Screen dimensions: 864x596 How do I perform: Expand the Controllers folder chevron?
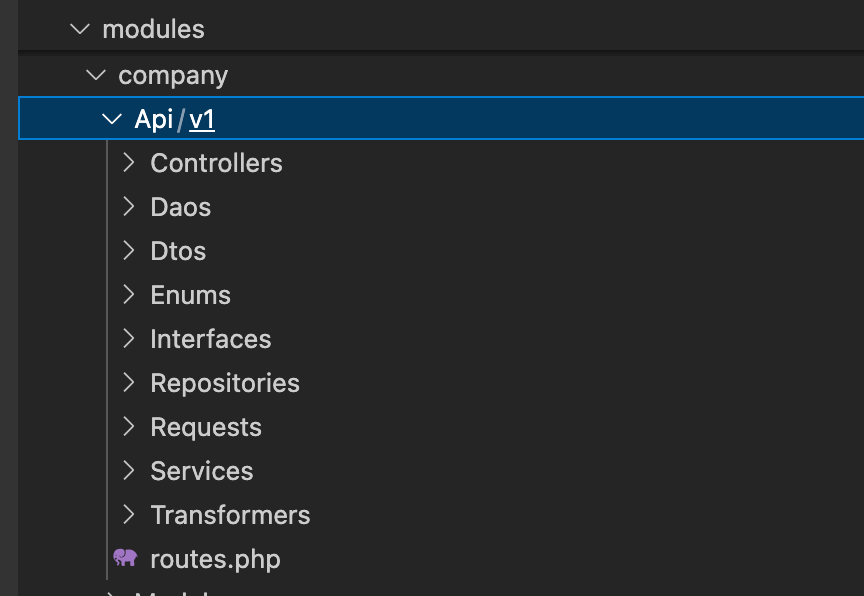pyautogui.click(x=129, y=163)
